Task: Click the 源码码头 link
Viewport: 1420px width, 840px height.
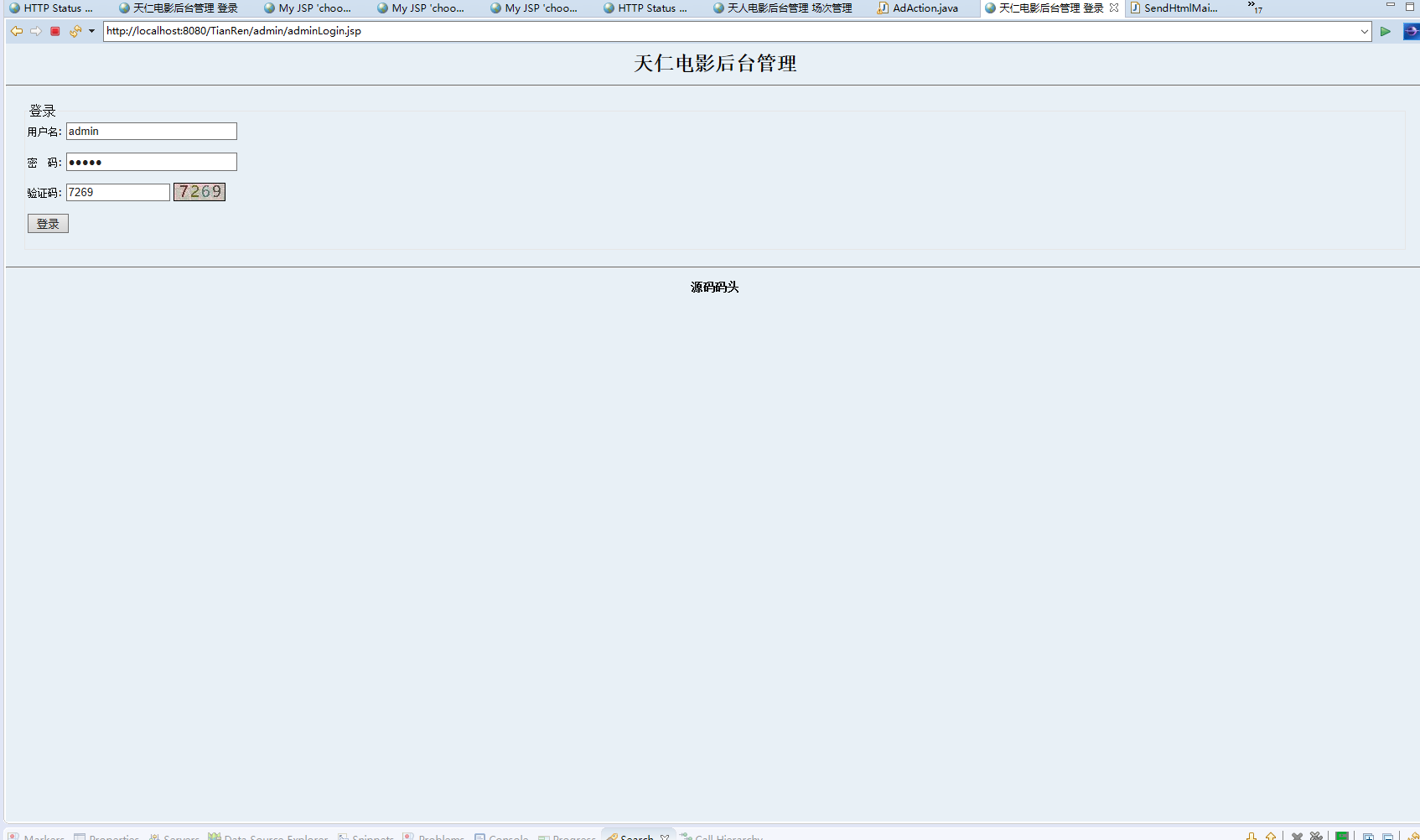Action: (713, 287)
